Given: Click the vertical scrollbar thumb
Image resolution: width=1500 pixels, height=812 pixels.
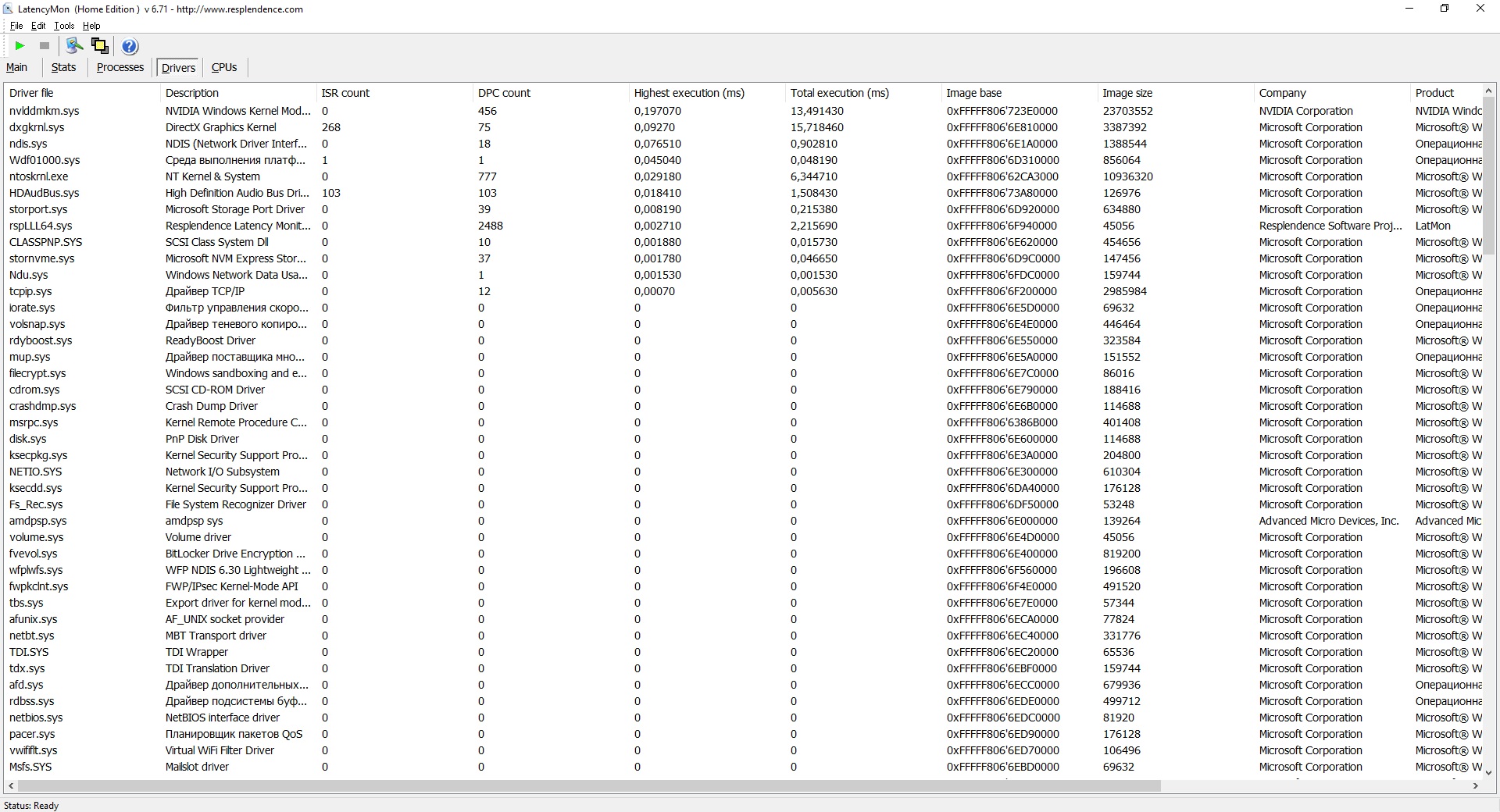Looking at the screenshot, I should [x=1489, y=176].
